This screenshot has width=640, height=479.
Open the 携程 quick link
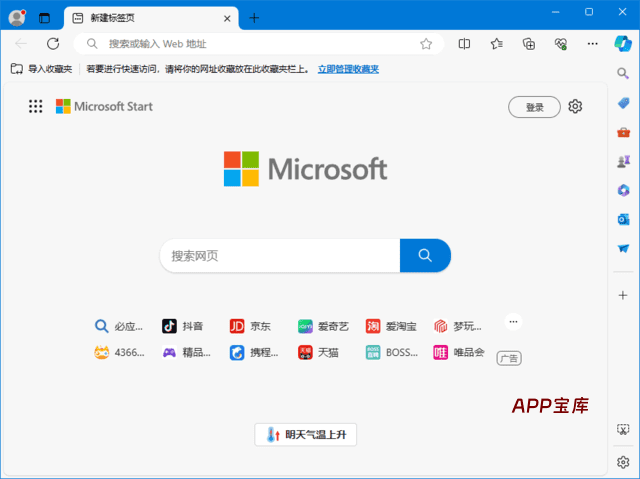point(254,352)
